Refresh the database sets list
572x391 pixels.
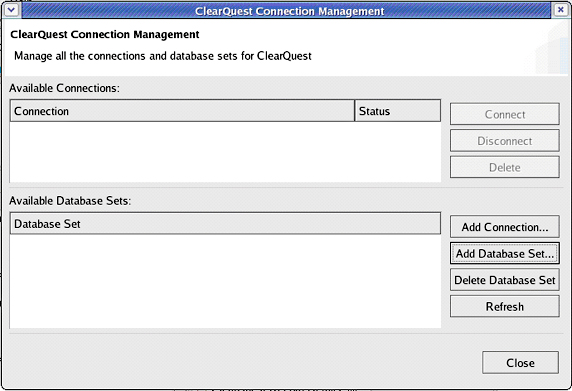505,306
